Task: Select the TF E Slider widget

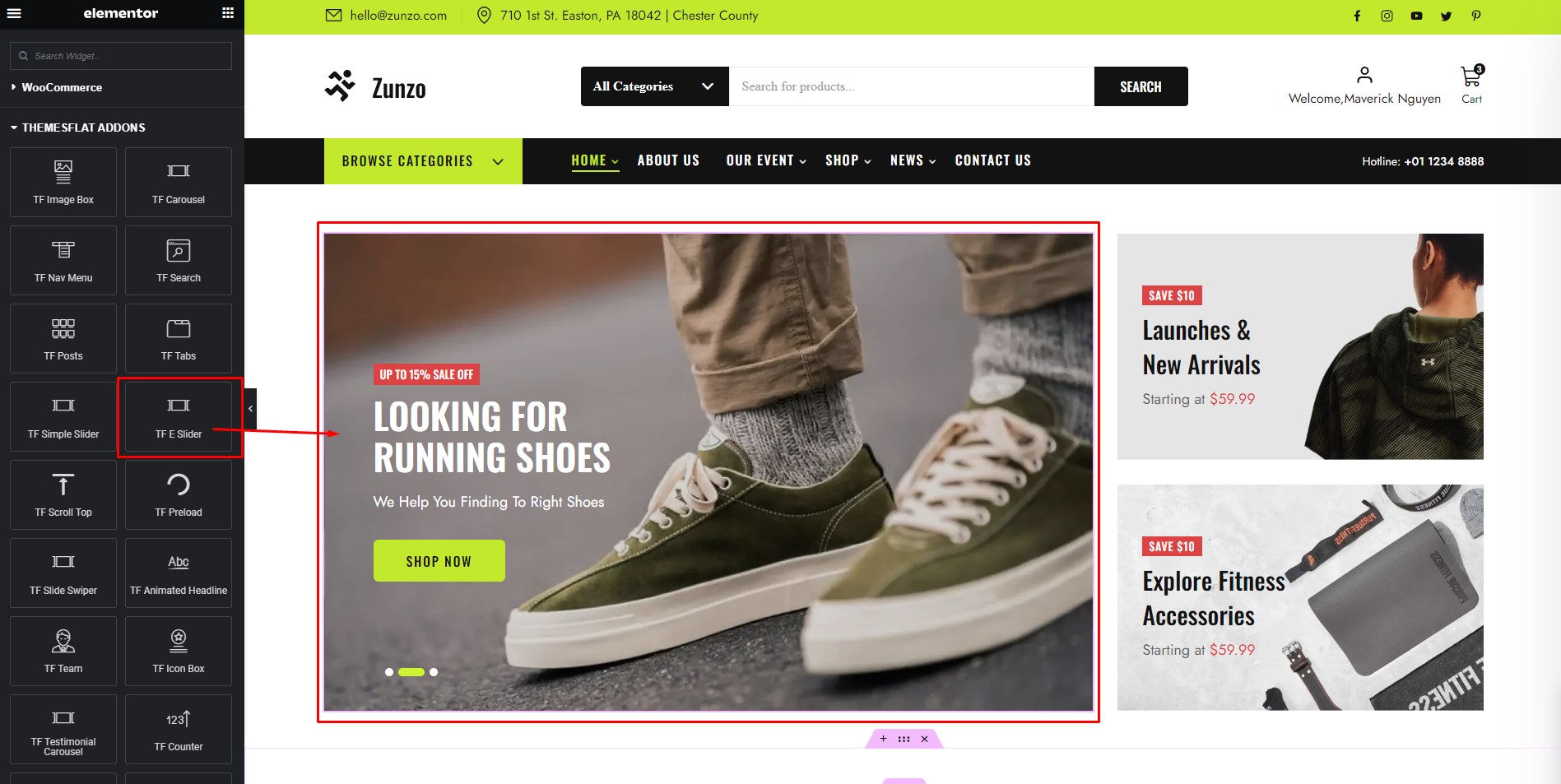Action: pos(179,417)
